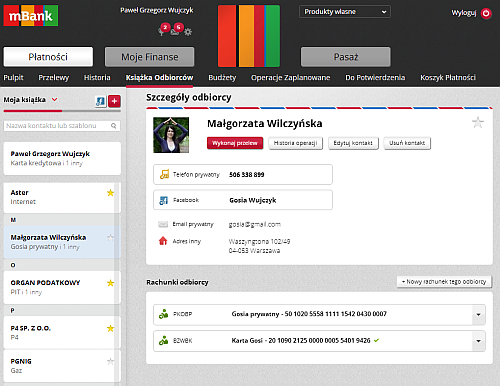Viewport: 500px width, 386px height.
Task: Open the Pasaż main tab
Action: (x=346, y=57)
